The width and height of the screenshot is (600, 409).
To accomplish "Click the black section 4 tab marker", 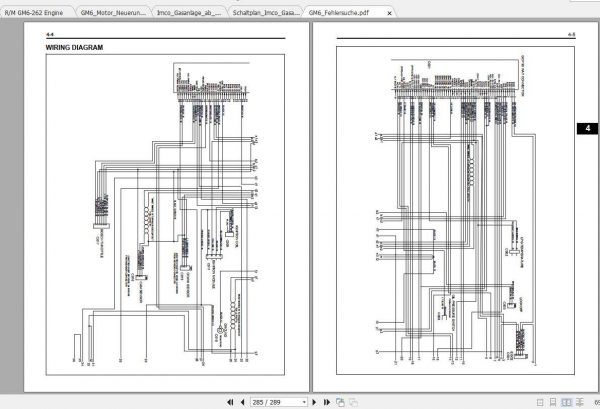I will pyautogui.click(x=588, y=128).
